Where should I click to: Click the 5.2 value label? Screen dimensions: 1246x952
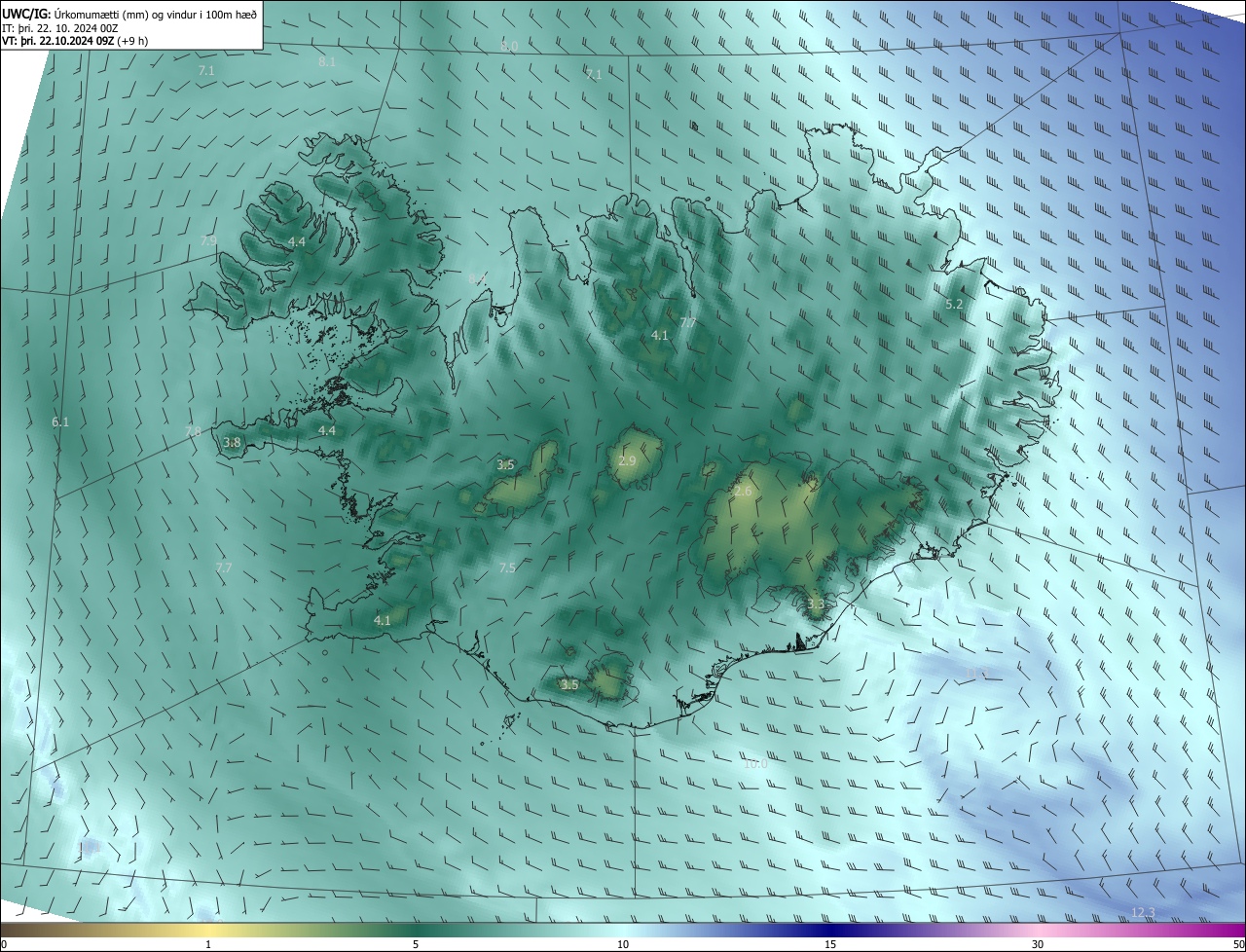954,305
